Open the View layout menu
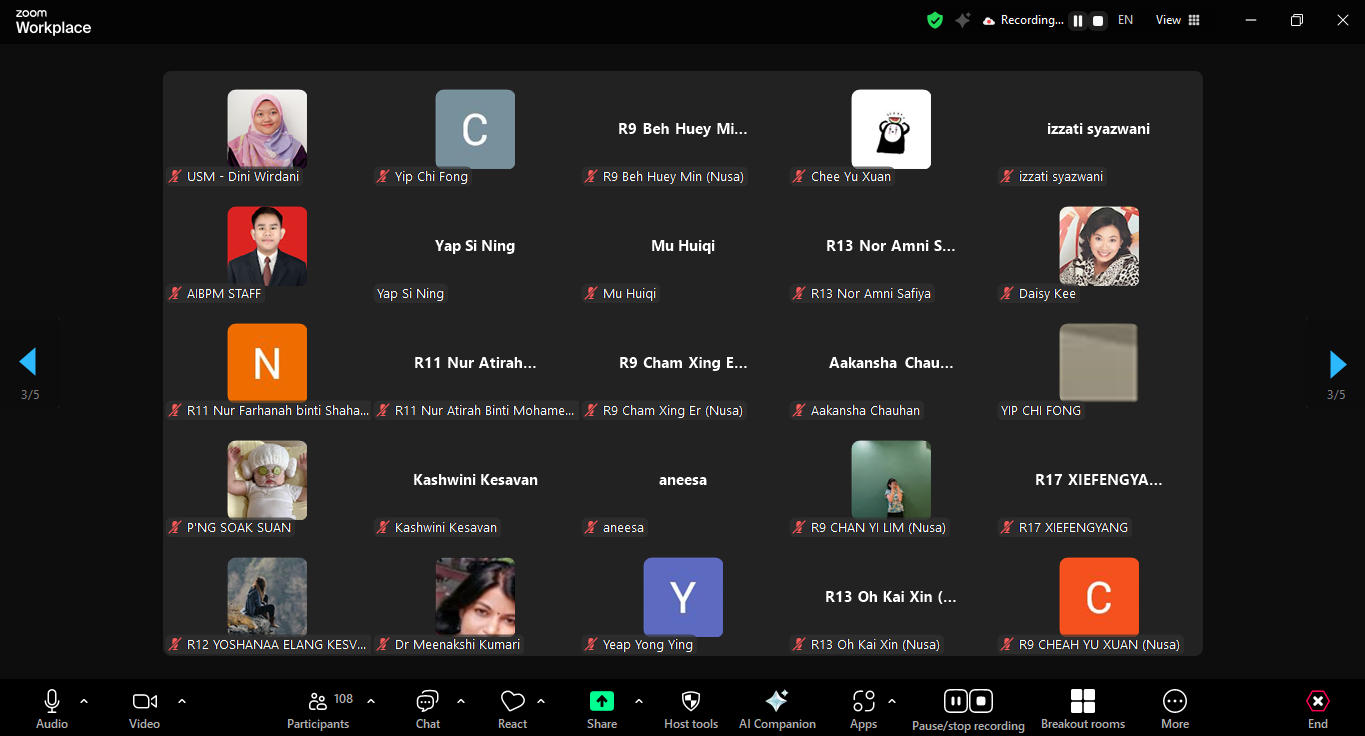 (x=1178, y=20)
